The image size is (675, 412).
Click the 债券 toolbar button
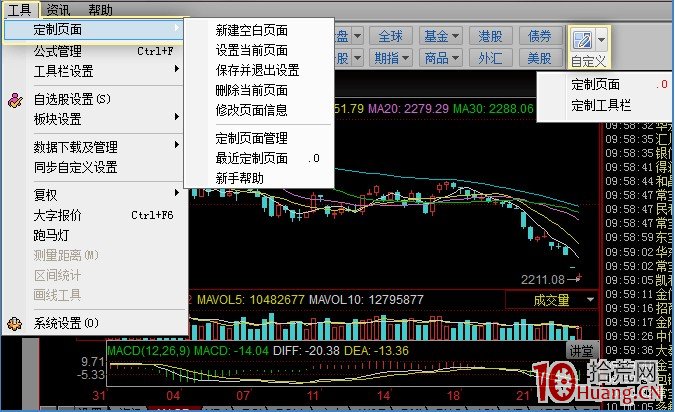pyautogui.click(x=540, y=36)
